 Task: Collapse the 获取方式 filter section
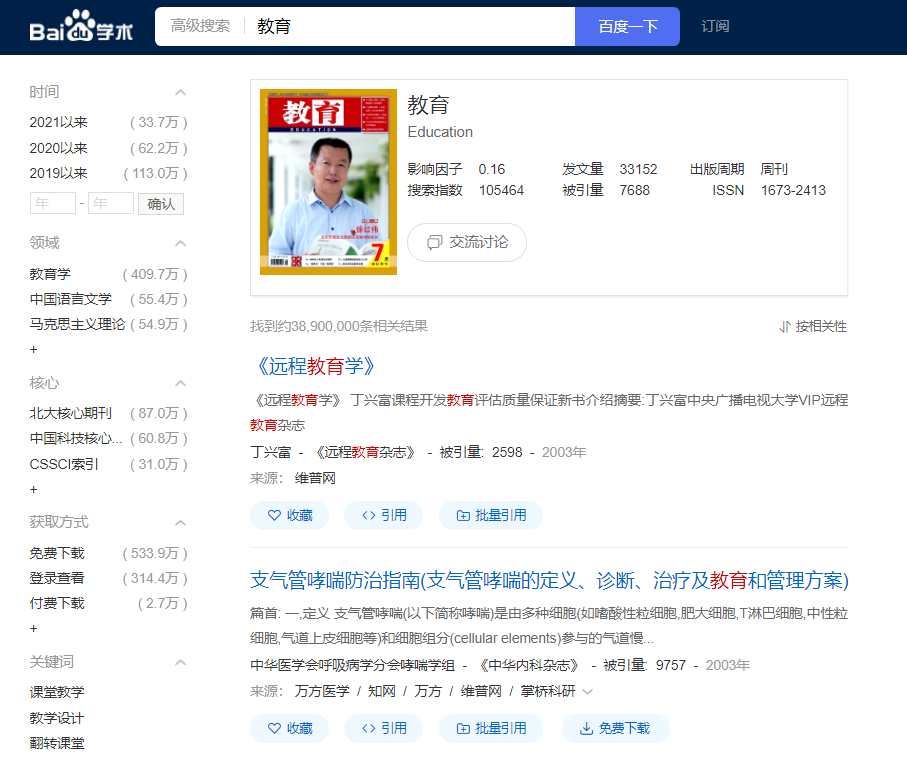180,523
